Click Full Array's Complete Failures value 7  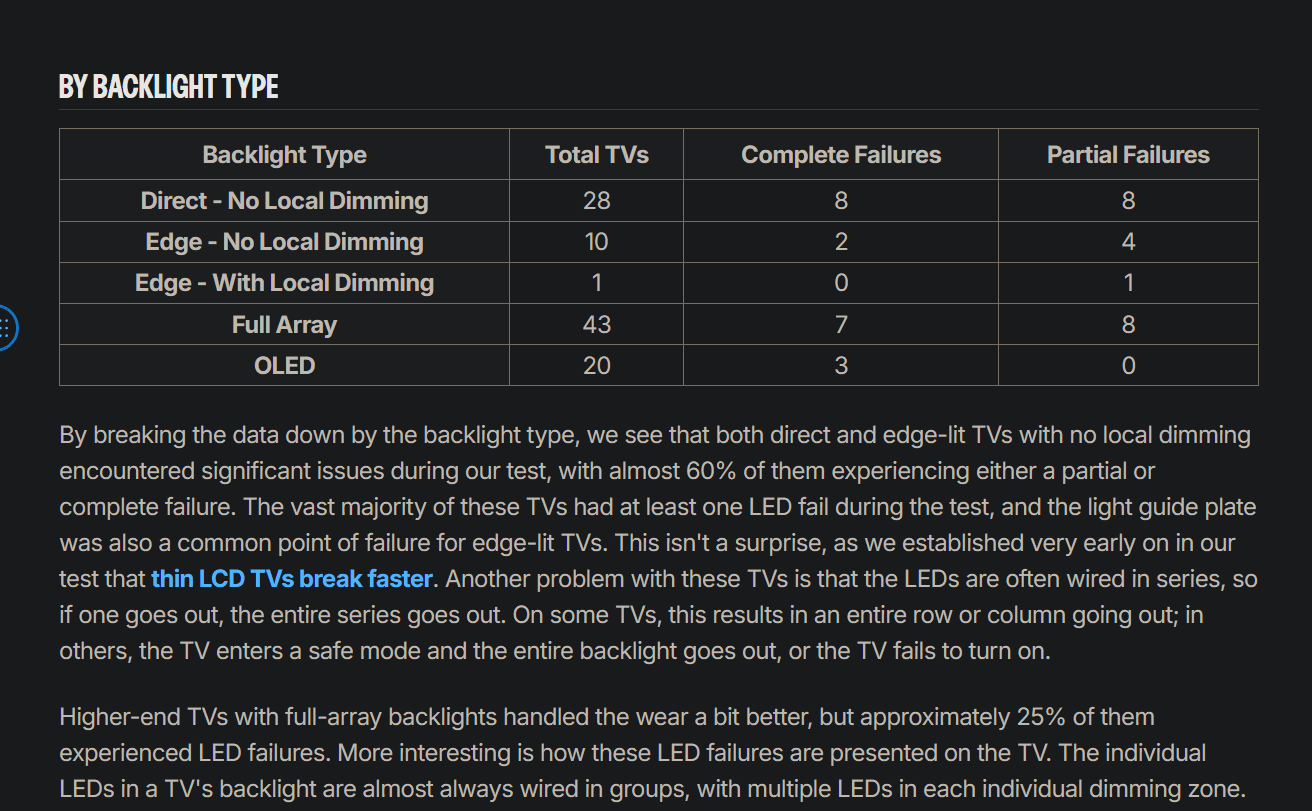point(840,325)
